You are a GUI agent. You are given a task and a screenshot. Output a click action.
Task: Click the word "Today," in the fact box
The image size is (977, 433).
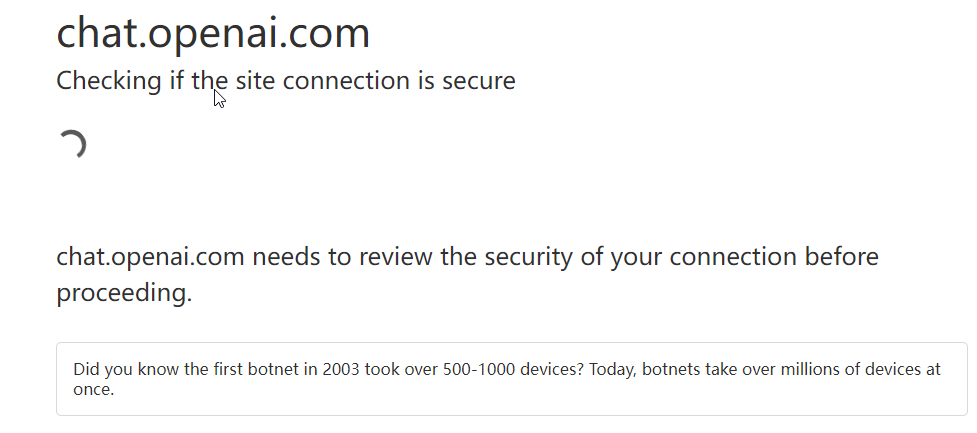pos(613,370)
